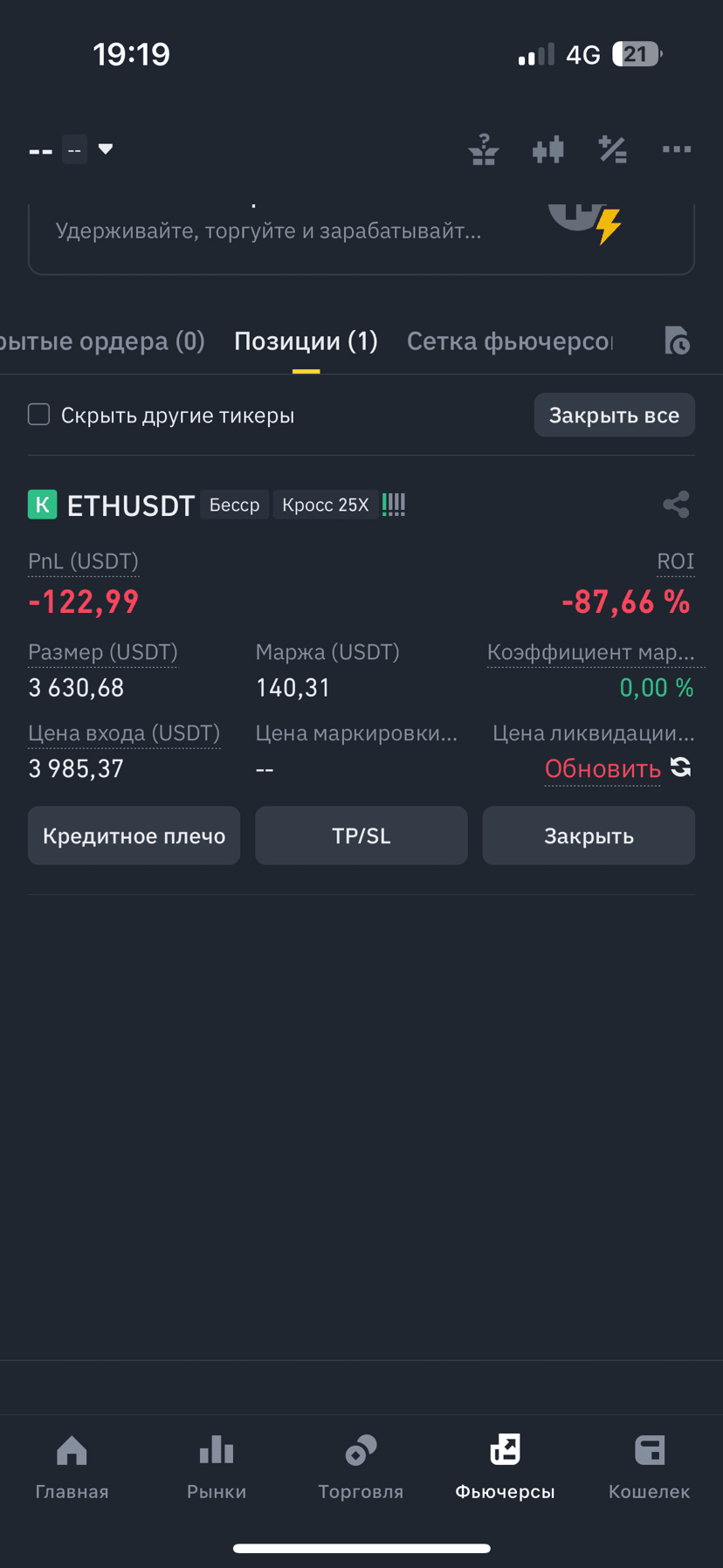The width and height of the screenshot is (723, 1568).
Task: Check 'Скрыть другие тикеры' checkbox
Action: (x=39, y=414)
